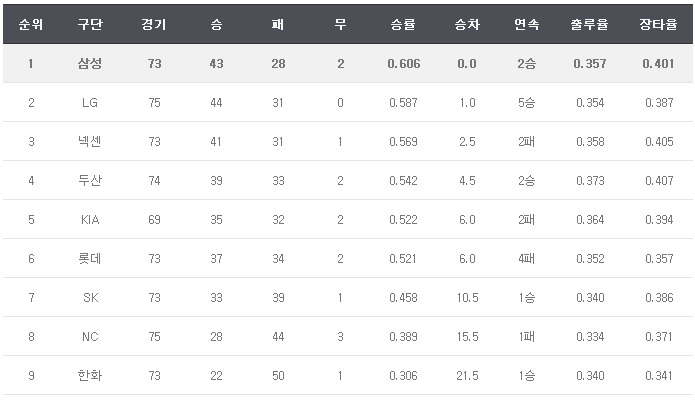The width and height of the screenshot is (695, 400).
Task: Click the 한화 team name
Action: [90, 375]
